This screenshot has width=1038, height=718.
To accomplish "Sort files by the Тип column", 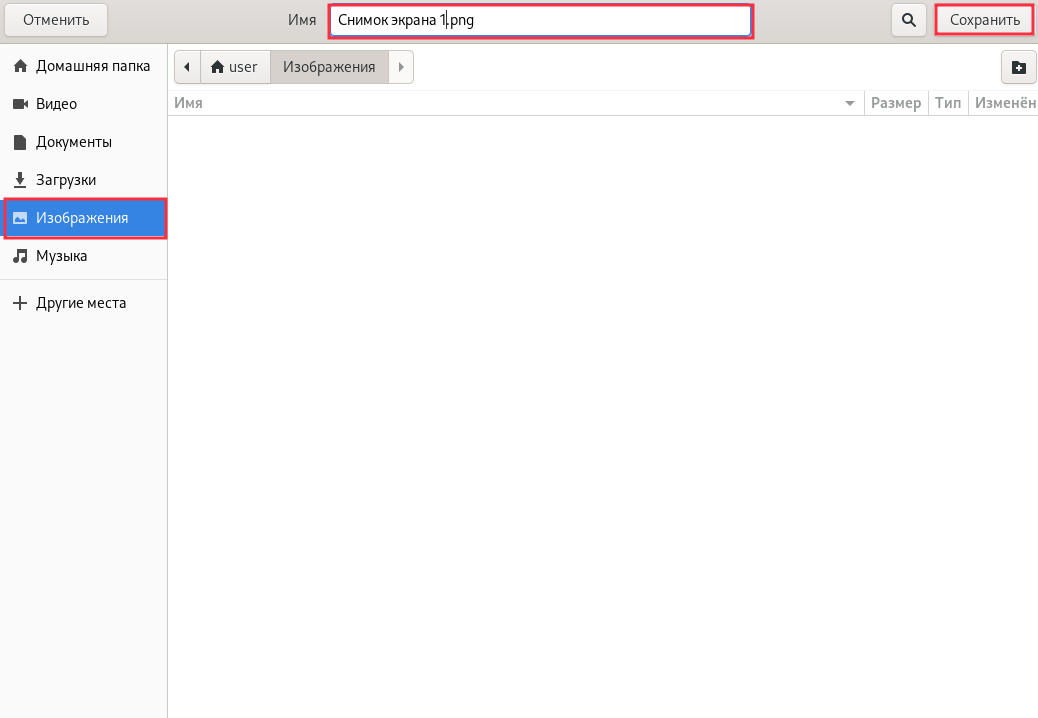I will point(947,103).
